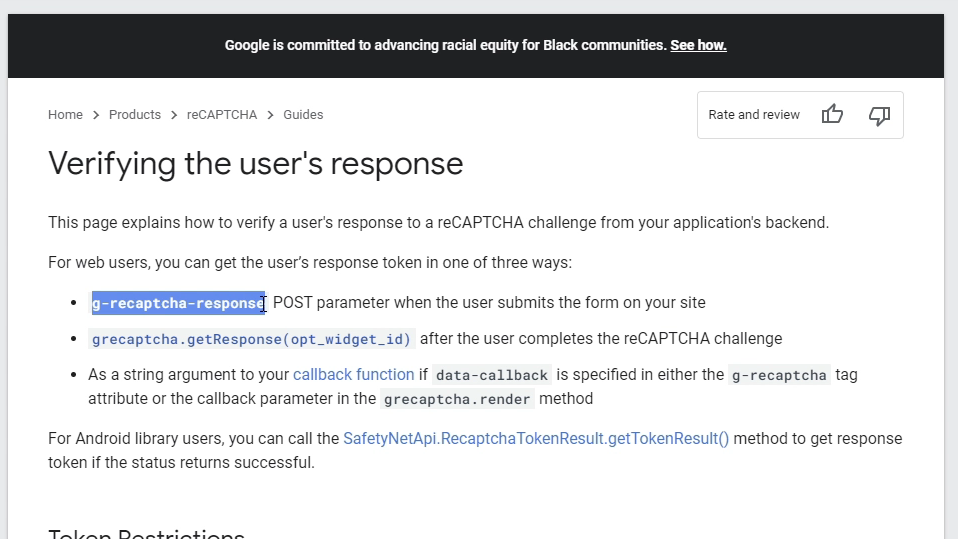958x539 pixels.
Task: Open the Guides breadcrumb link
Action: pos(303,115)
